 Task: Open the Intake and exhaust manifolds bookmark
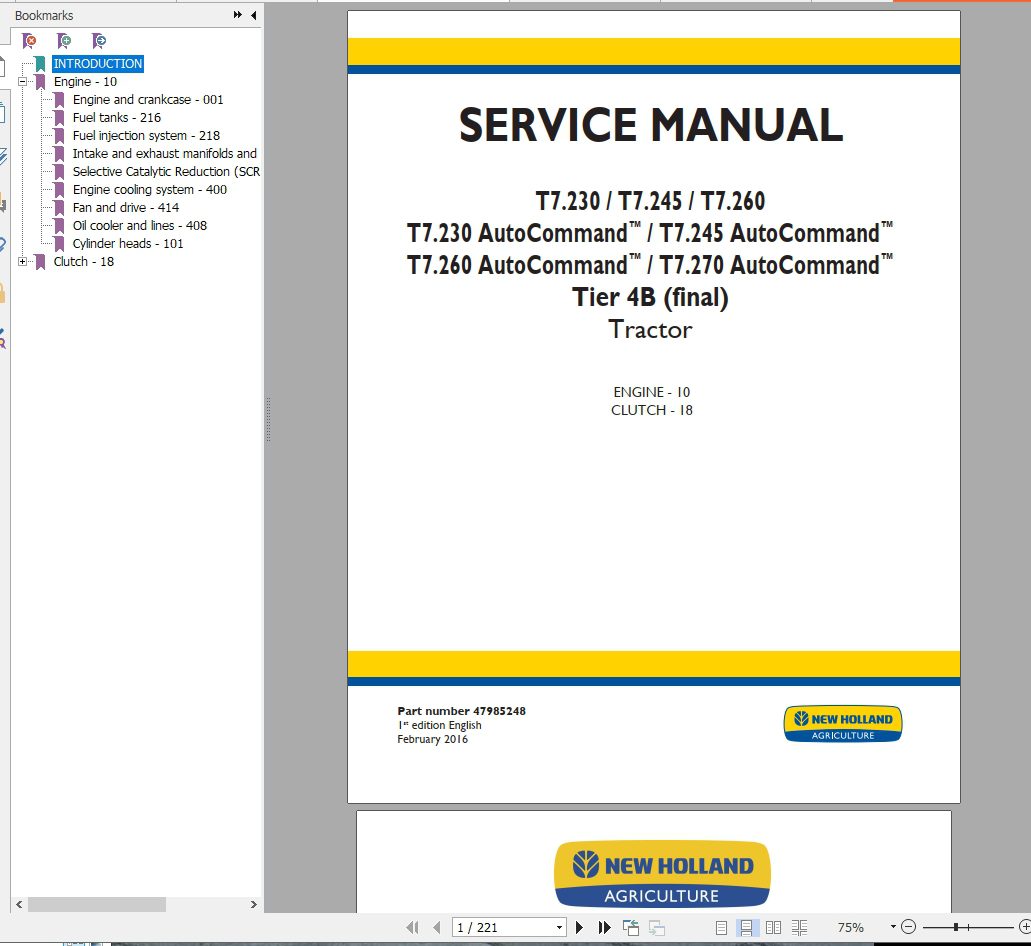coord(164,153)
